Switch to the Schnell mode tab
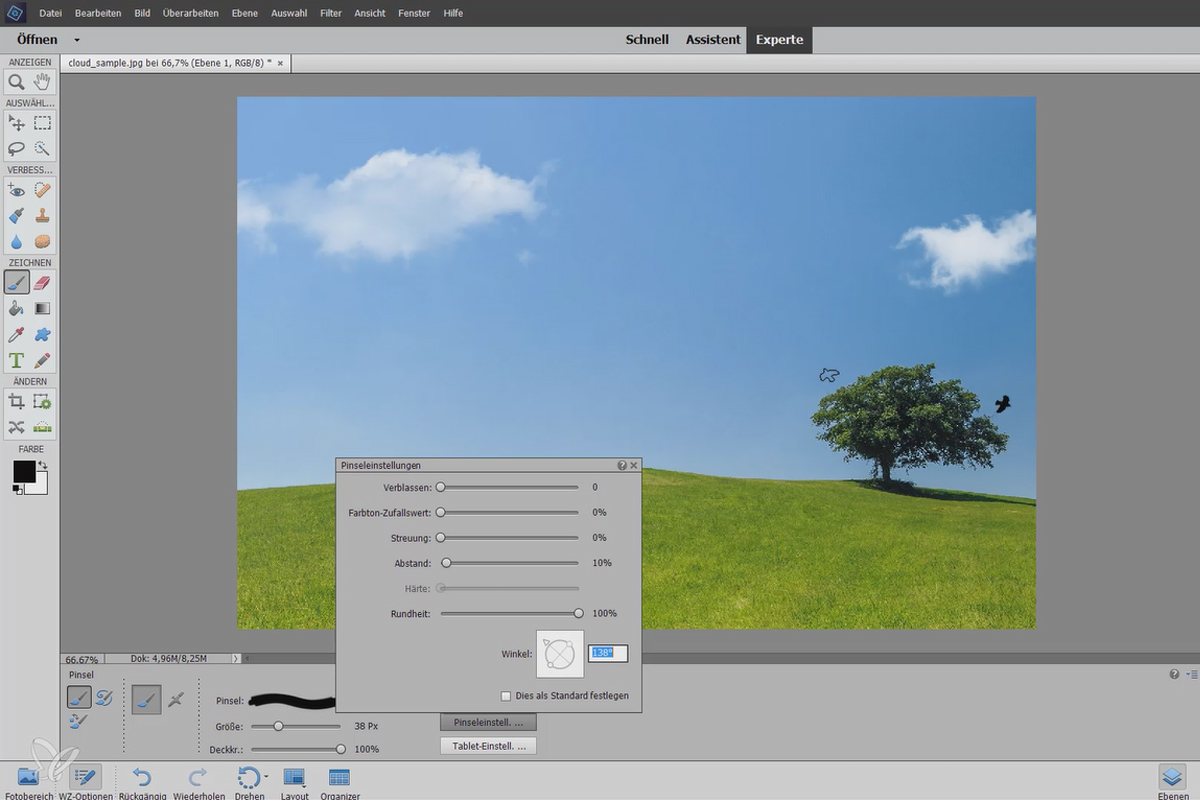 click(x=647, y=40)
